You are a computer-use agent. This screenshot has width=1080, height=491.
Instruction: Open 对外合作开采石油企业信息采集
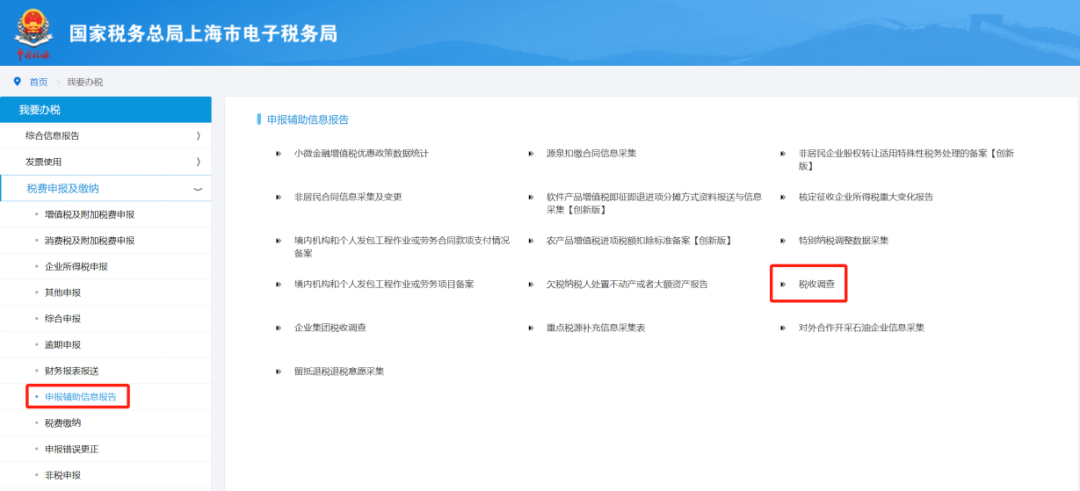point(861,328)
